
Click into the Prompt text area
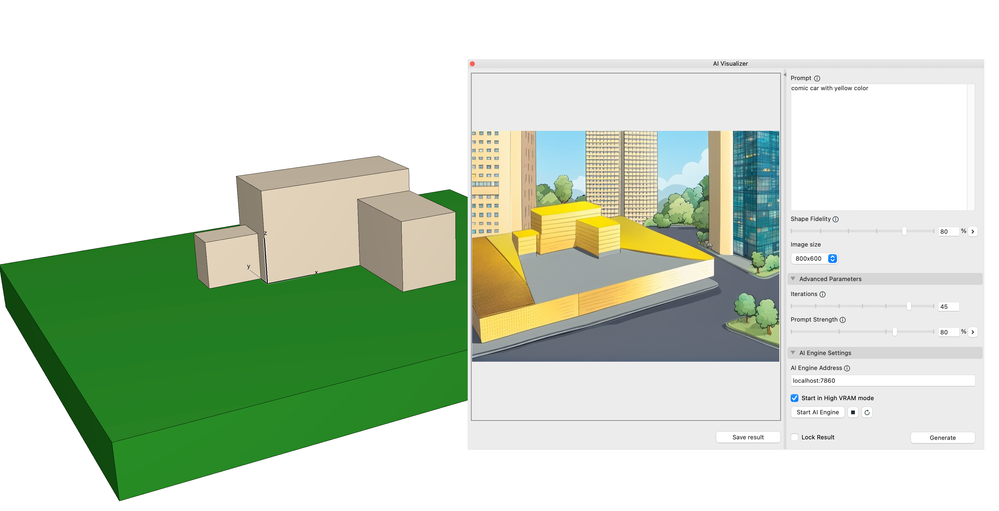(x=879, y=147)
